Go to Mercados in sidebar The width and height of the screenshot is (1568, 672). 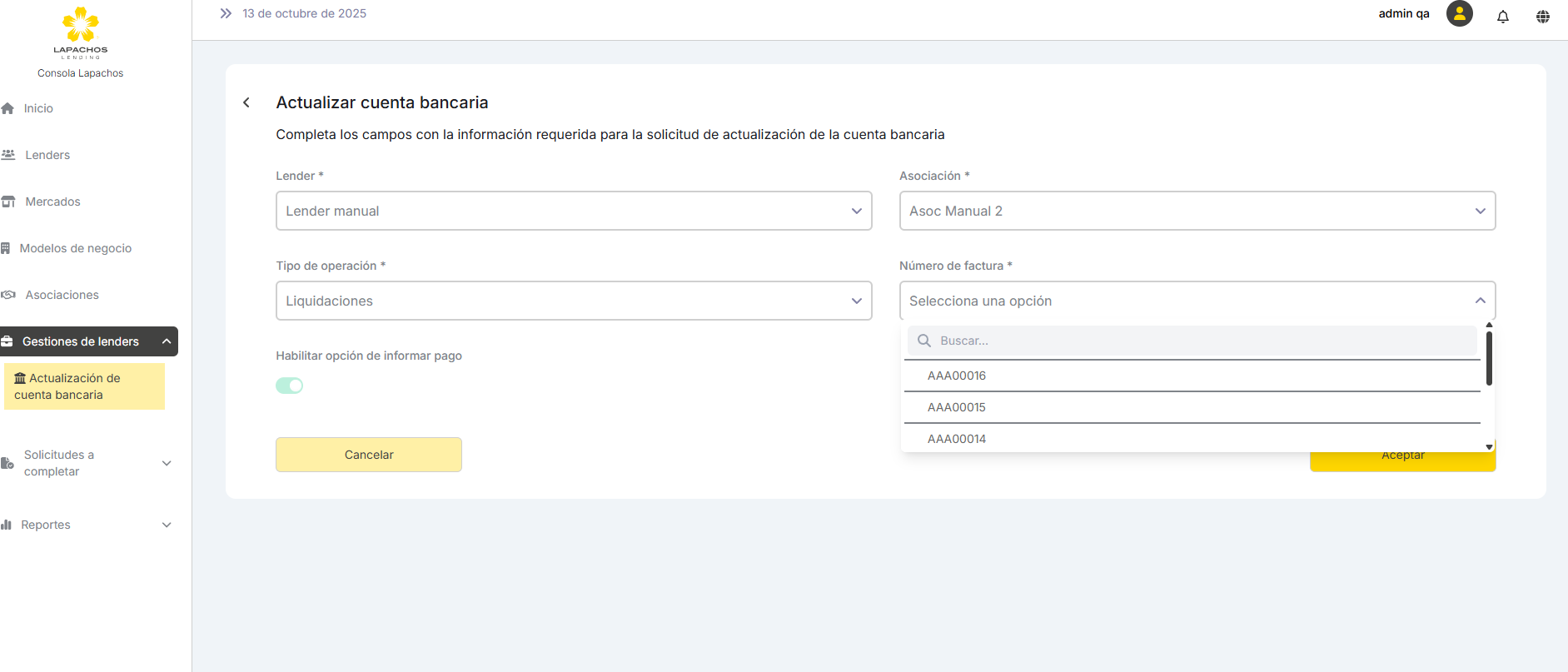tap(52, 202)
